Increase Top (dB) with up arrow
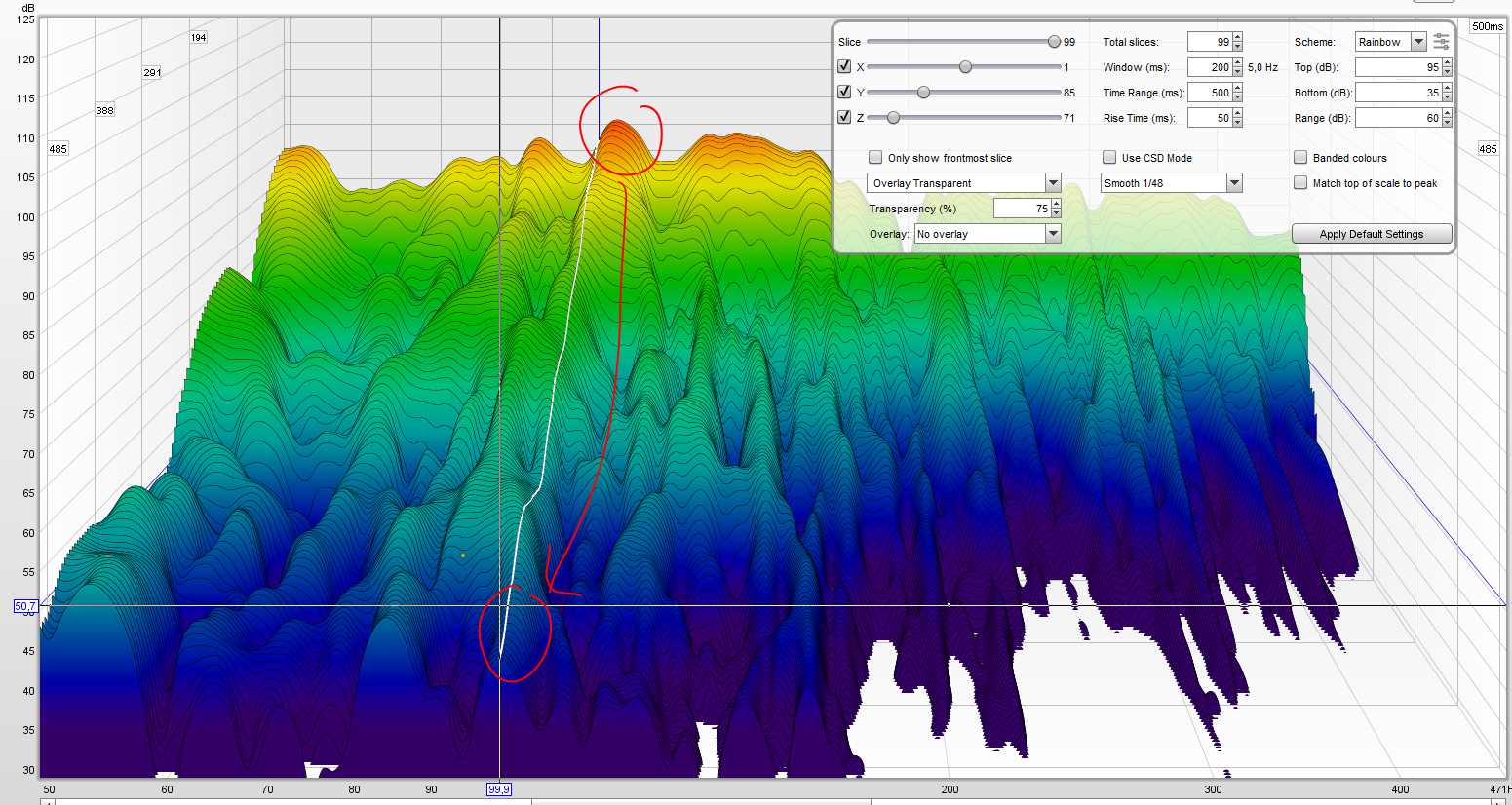The width and height of the screenshot is (1512, 805). (x=1448, y=62)
